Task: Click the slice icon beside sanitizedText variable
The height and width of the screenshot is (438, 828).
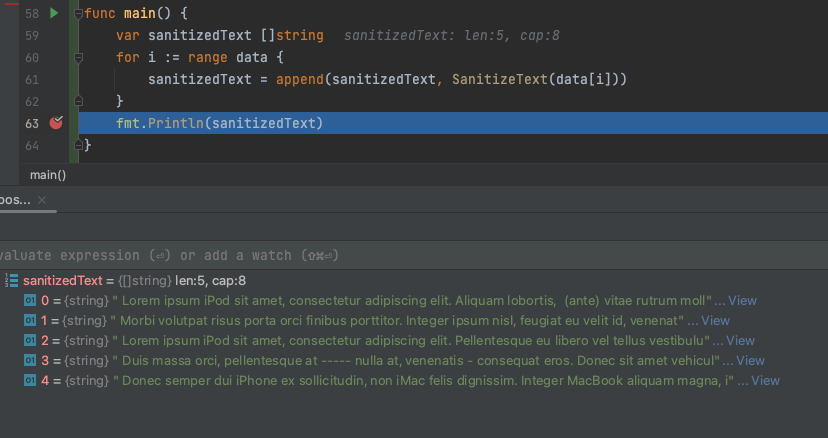Action: click(12, 281)
